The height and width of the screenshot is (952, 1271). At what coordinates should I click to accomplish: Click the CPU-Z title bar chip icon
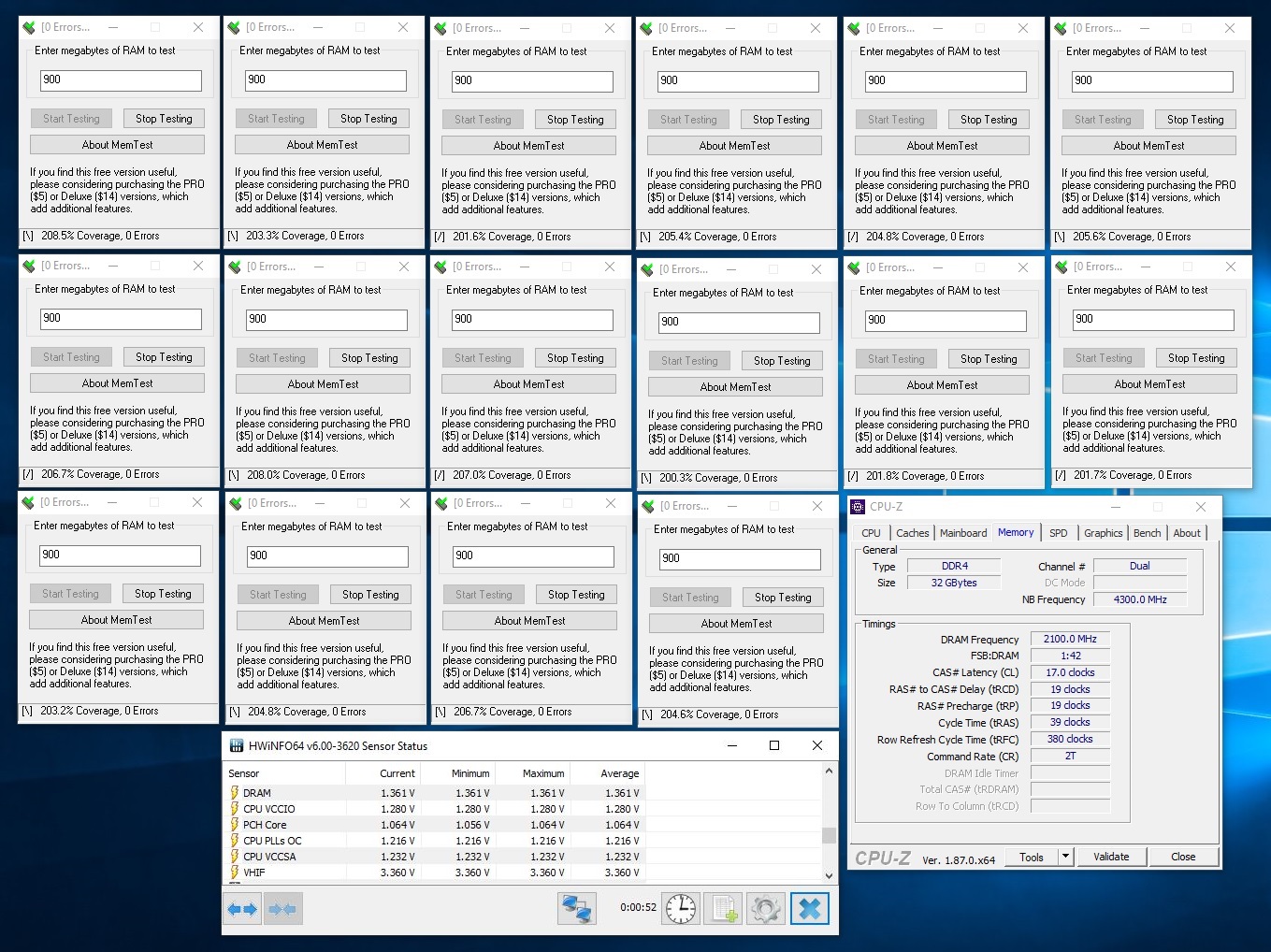tap(858, 507)
